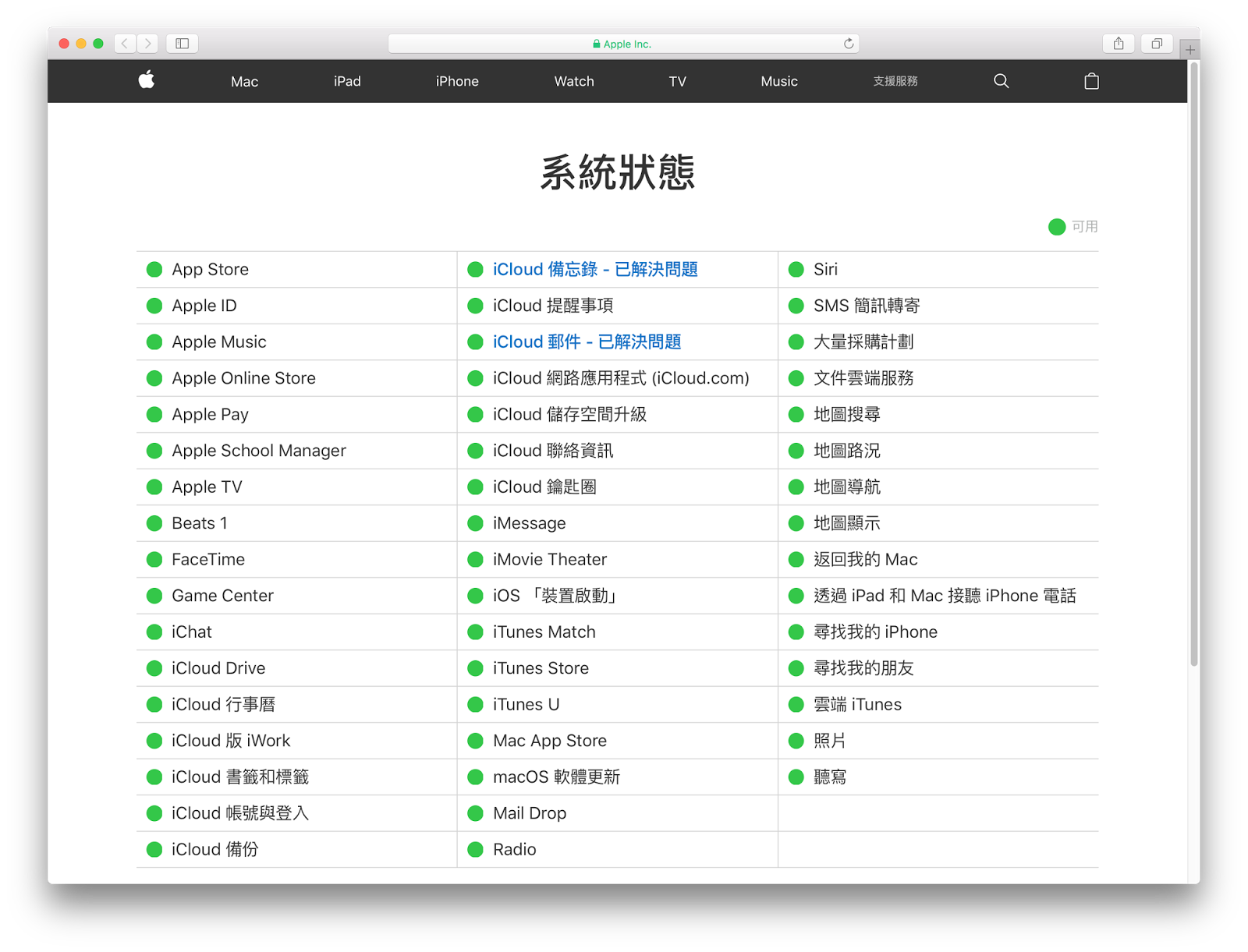Add a new tab with plus button
Viewport: 1248px width, 952px height.
[x=1190, y=50]
